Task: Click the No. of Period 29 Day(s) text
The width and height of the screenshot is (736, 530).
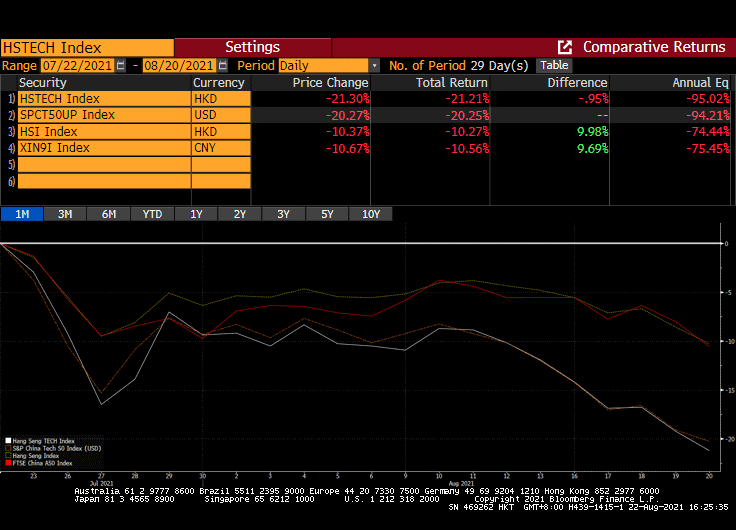Action: pos(459,66)
